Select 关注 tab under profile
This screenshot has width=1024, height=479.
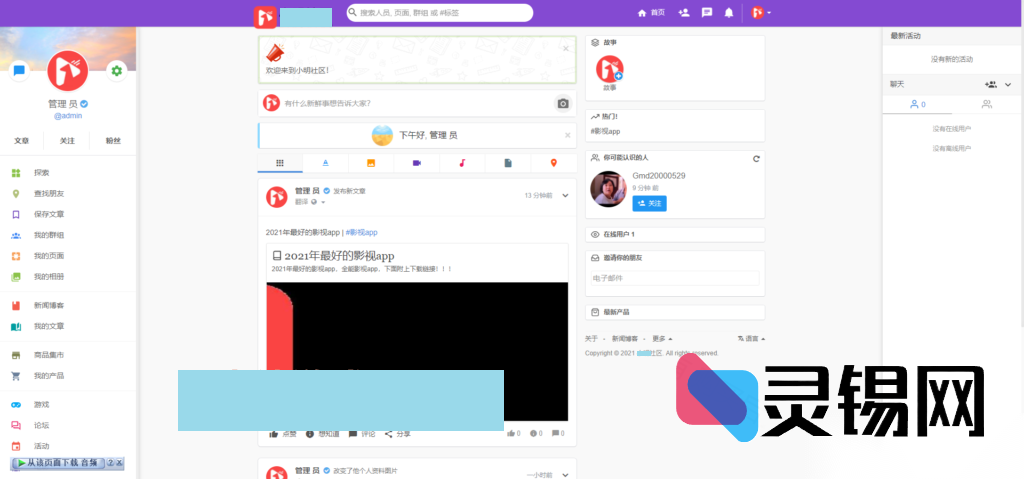click(x=67, y=140)
